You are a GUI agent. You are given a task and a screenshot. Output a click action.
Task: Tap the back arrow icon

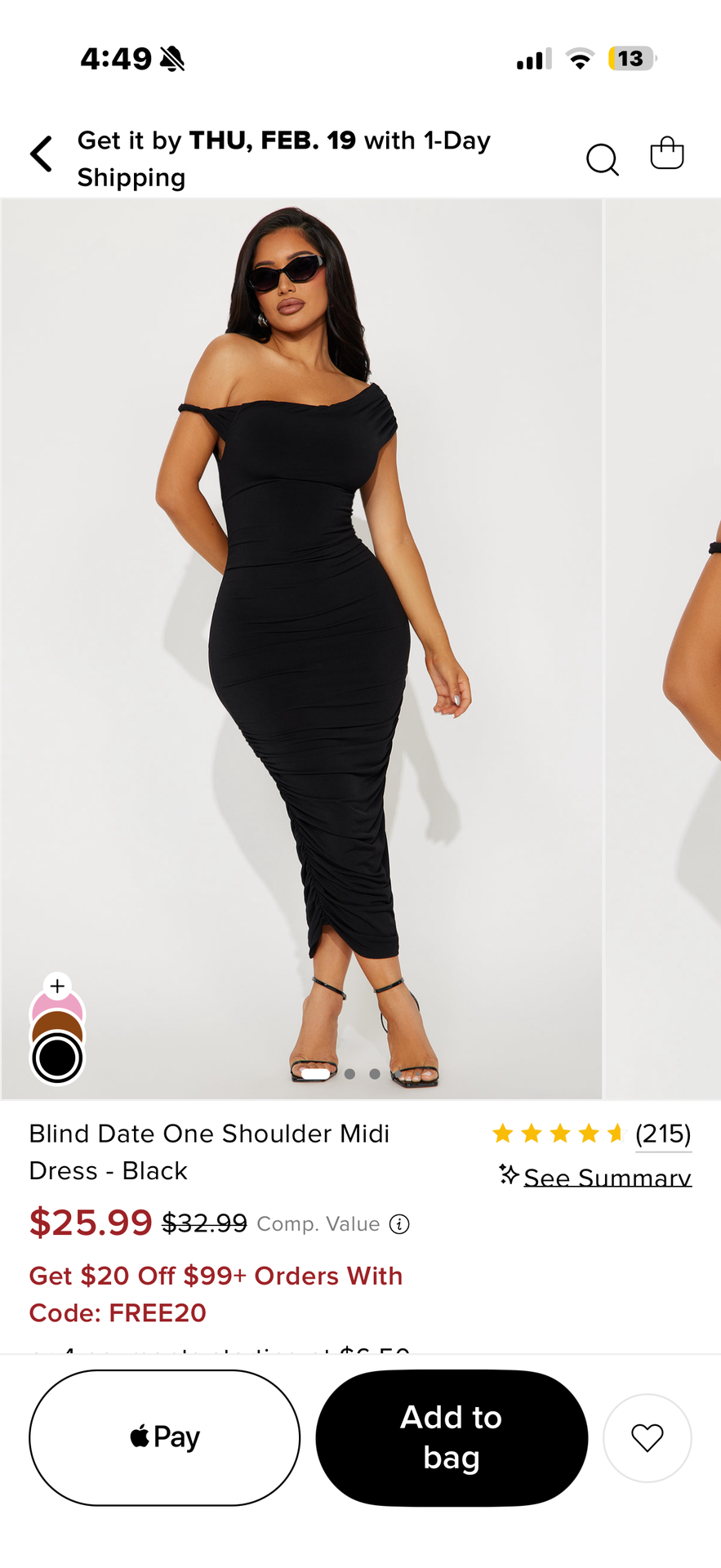42,154
